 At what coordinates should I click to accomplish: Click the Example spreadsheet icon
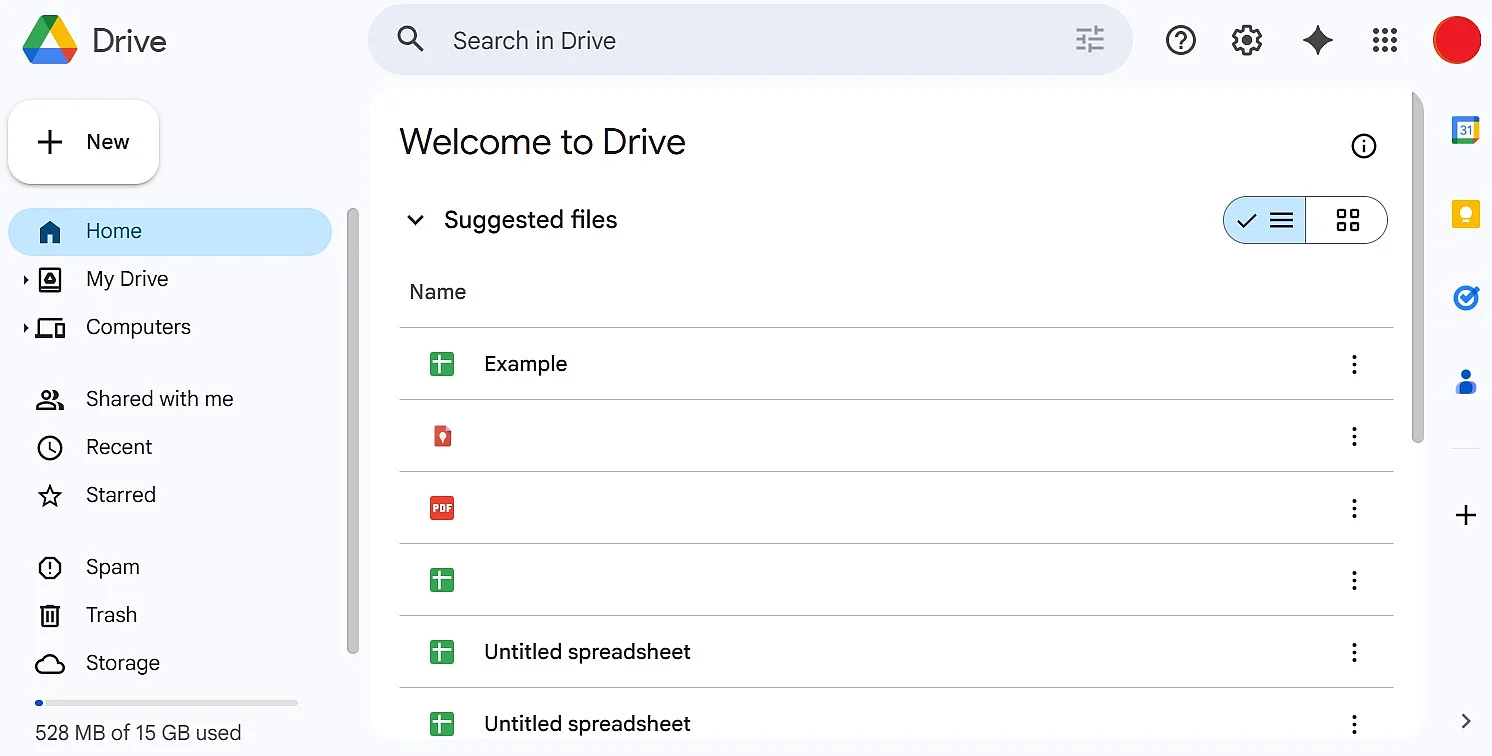(442, 364)
